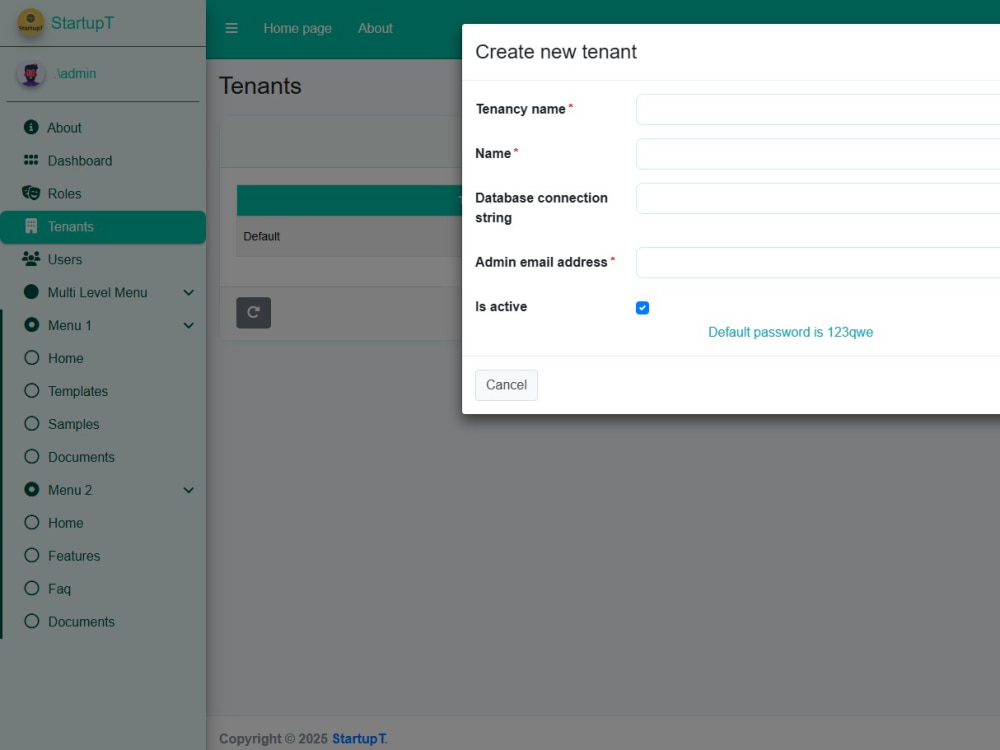Click the Menu 1 dot-circle icon
The image size is (1000, 750).
(31, 325)
